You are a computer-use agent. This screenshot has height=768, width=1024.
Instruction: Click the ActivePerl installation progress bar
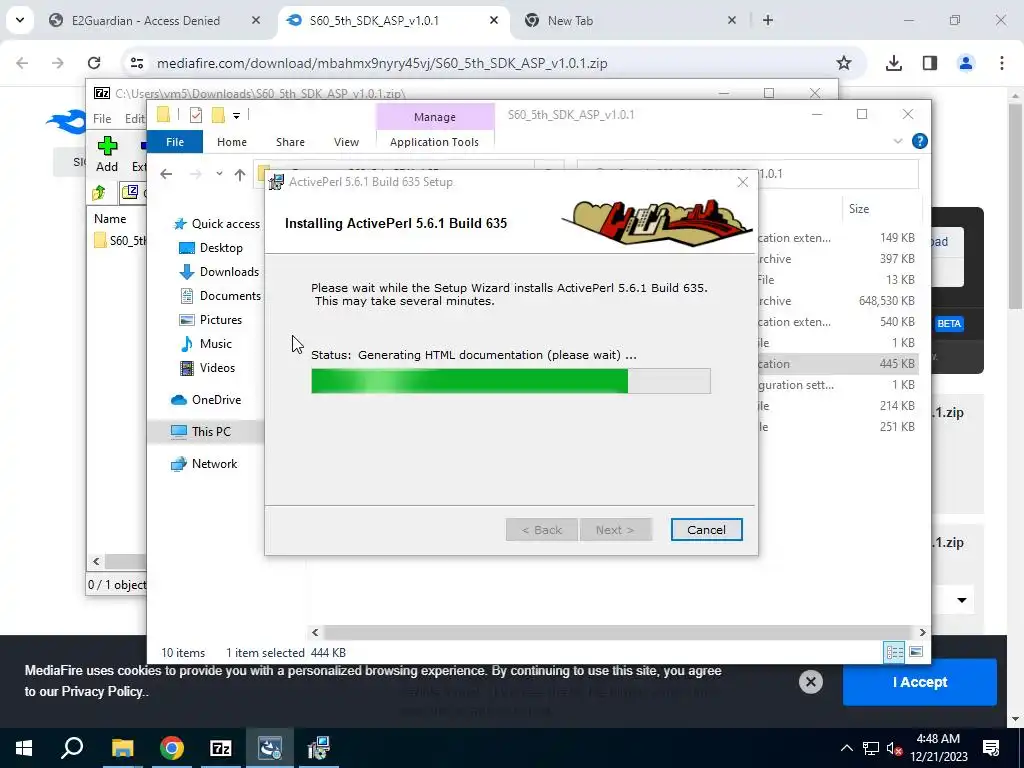coord(511,381)
